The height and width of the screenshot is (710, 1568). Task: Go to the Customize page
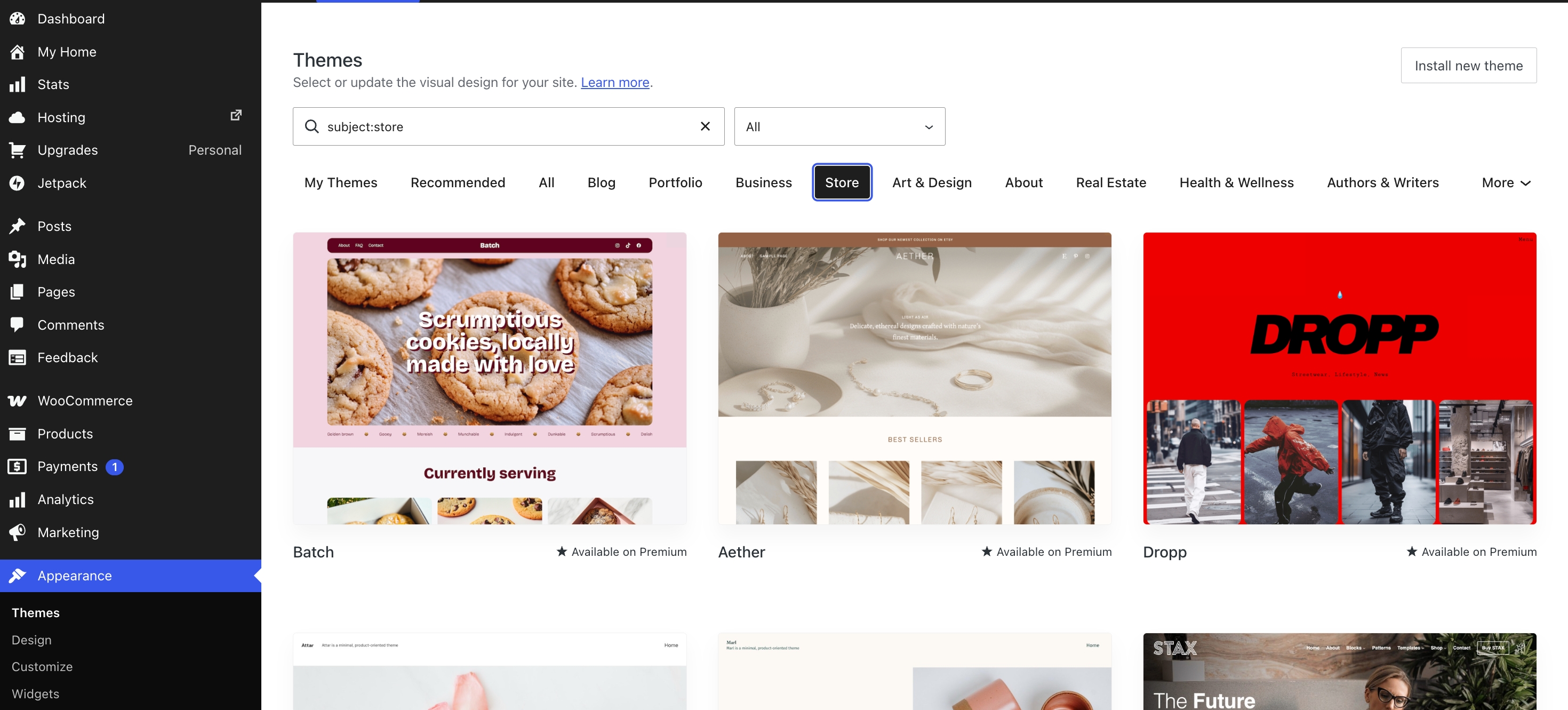click(x=42, y=666)
